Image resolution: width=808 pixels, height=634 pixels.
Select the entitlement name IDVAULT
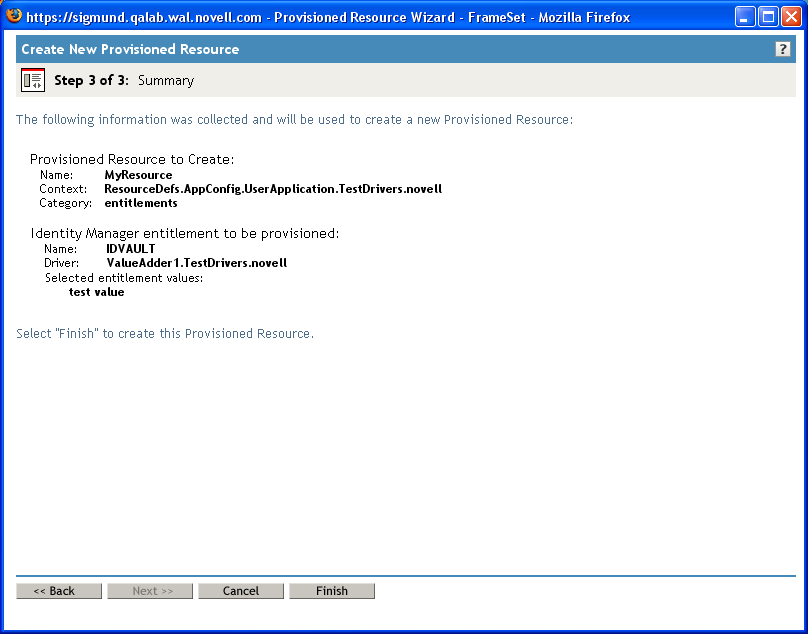click(130, 249)
